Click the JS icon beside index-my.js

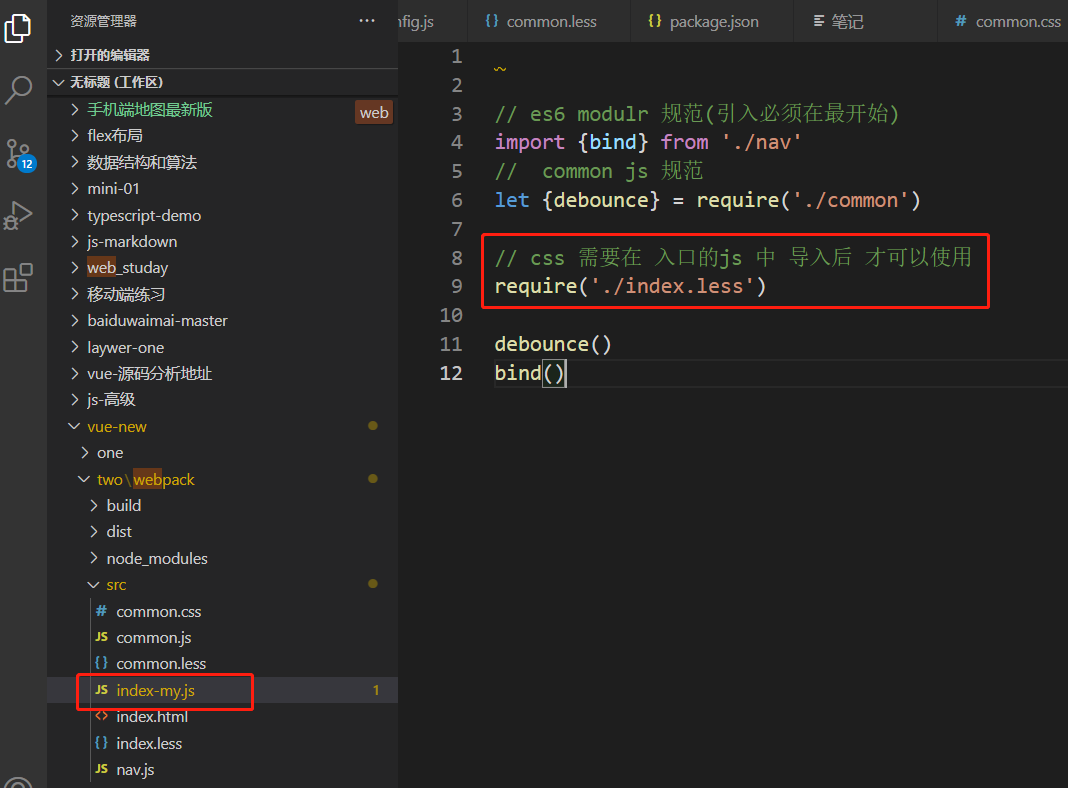[101, 690]
